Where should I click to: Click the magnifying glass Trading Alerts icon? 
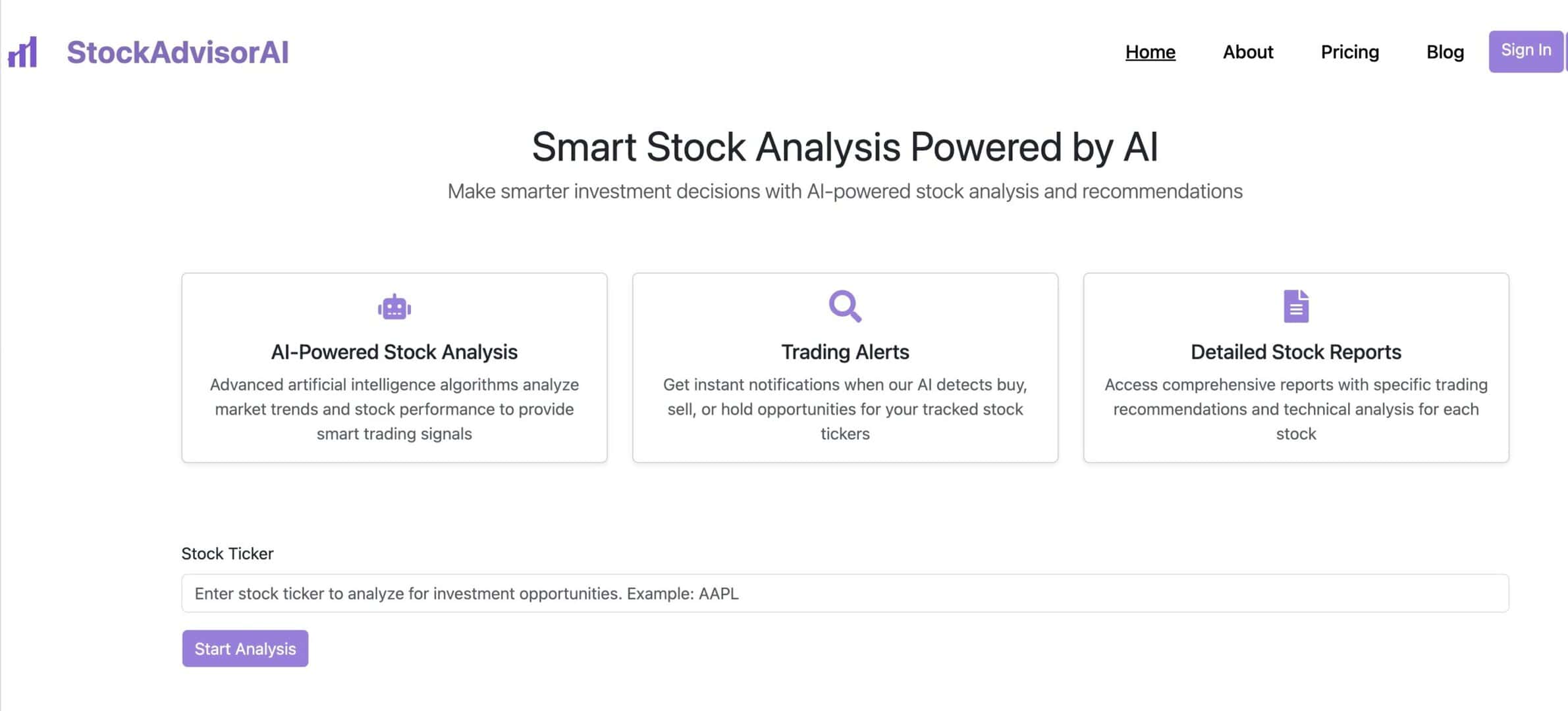coord(845,306)
